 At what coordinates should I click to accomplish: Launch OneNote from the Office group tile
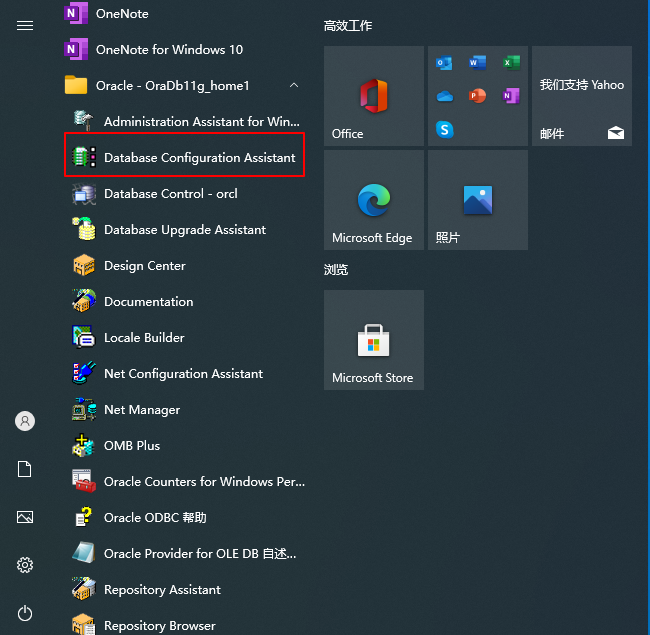coord(511,96)
